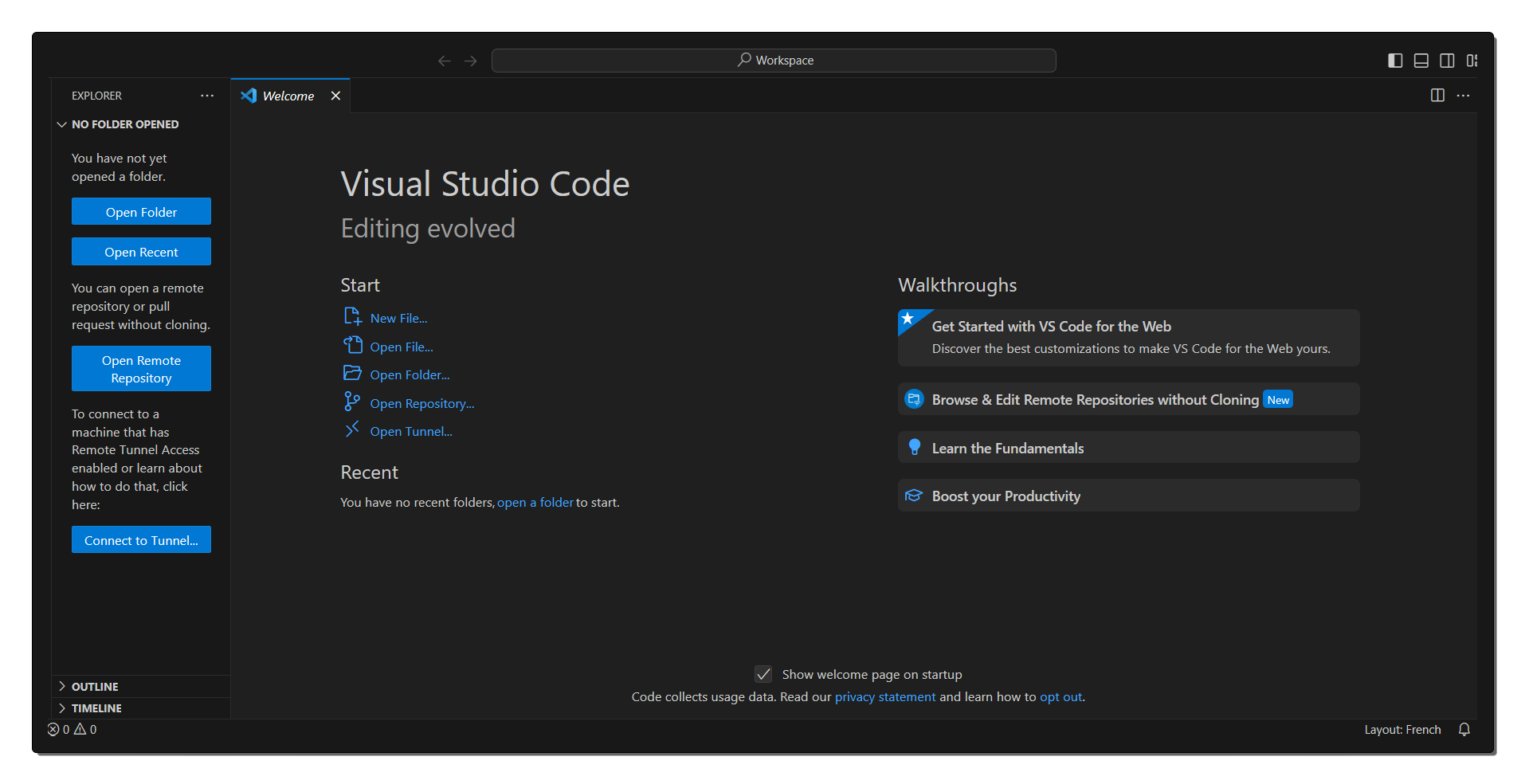Go forward with the right arrow icon
This screenshot has width=1525, height=784.
[x=471, y=61]
